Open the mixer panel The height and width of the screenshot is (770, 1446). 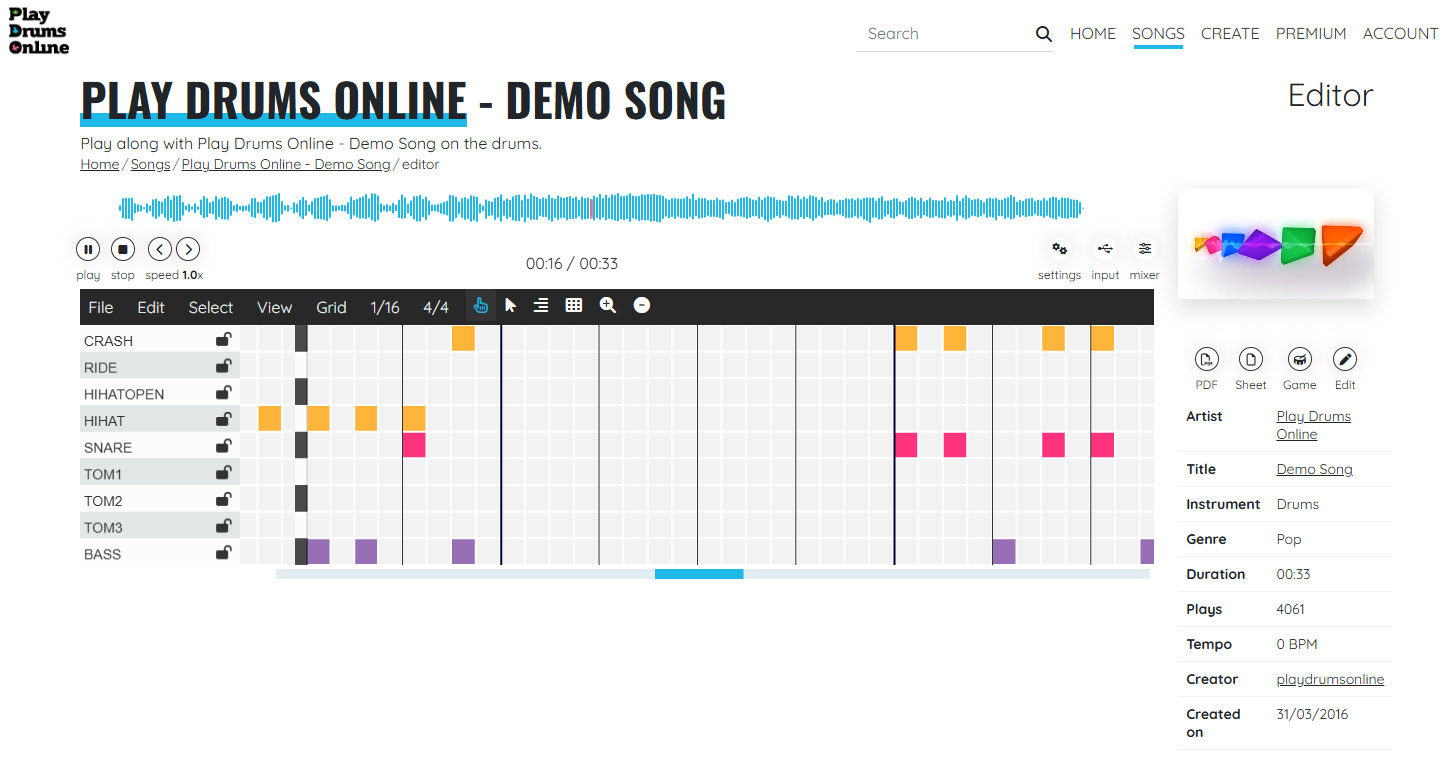1144,249
